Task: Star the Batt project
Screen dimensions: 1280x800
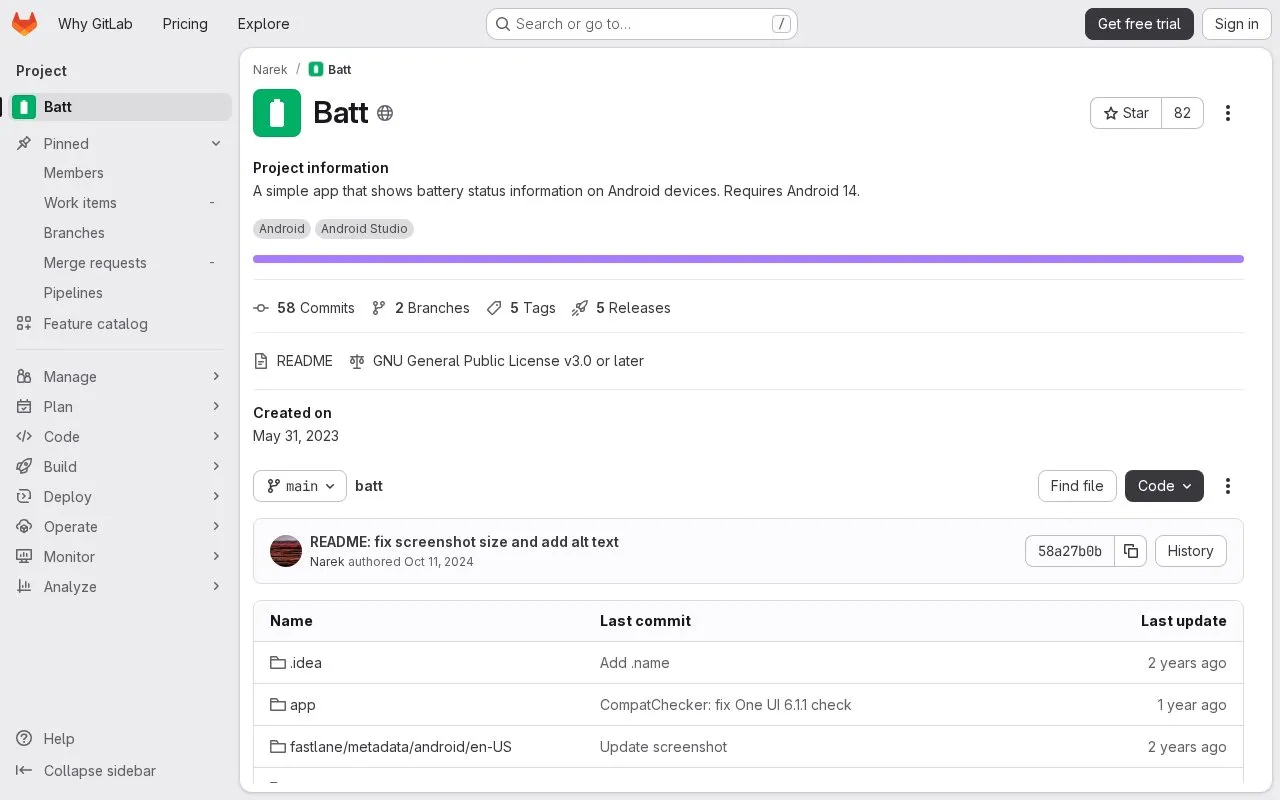Action: click(1126, 113)
